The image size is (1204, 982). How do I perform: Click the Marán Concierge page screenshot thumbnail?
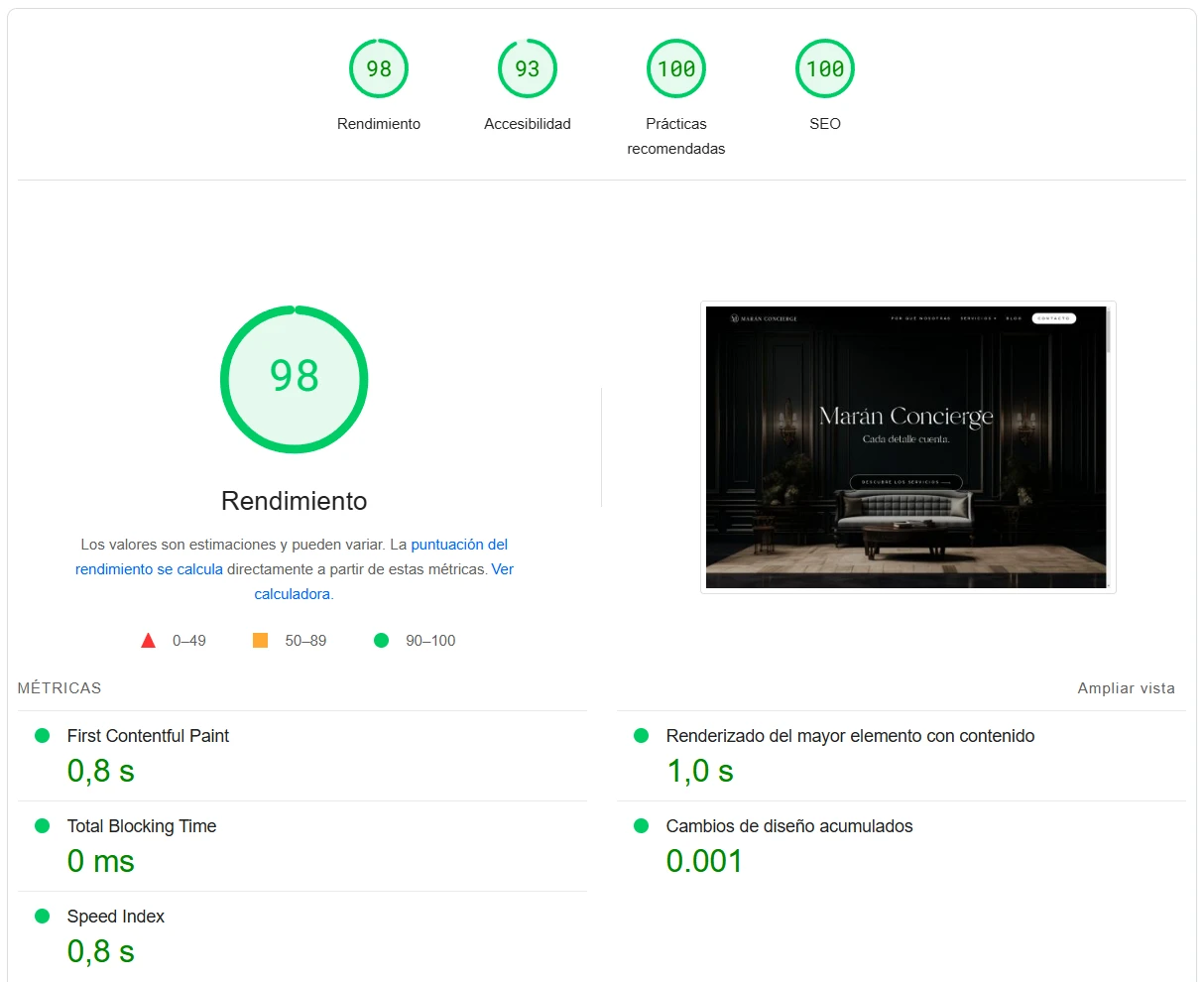[906, 446]
